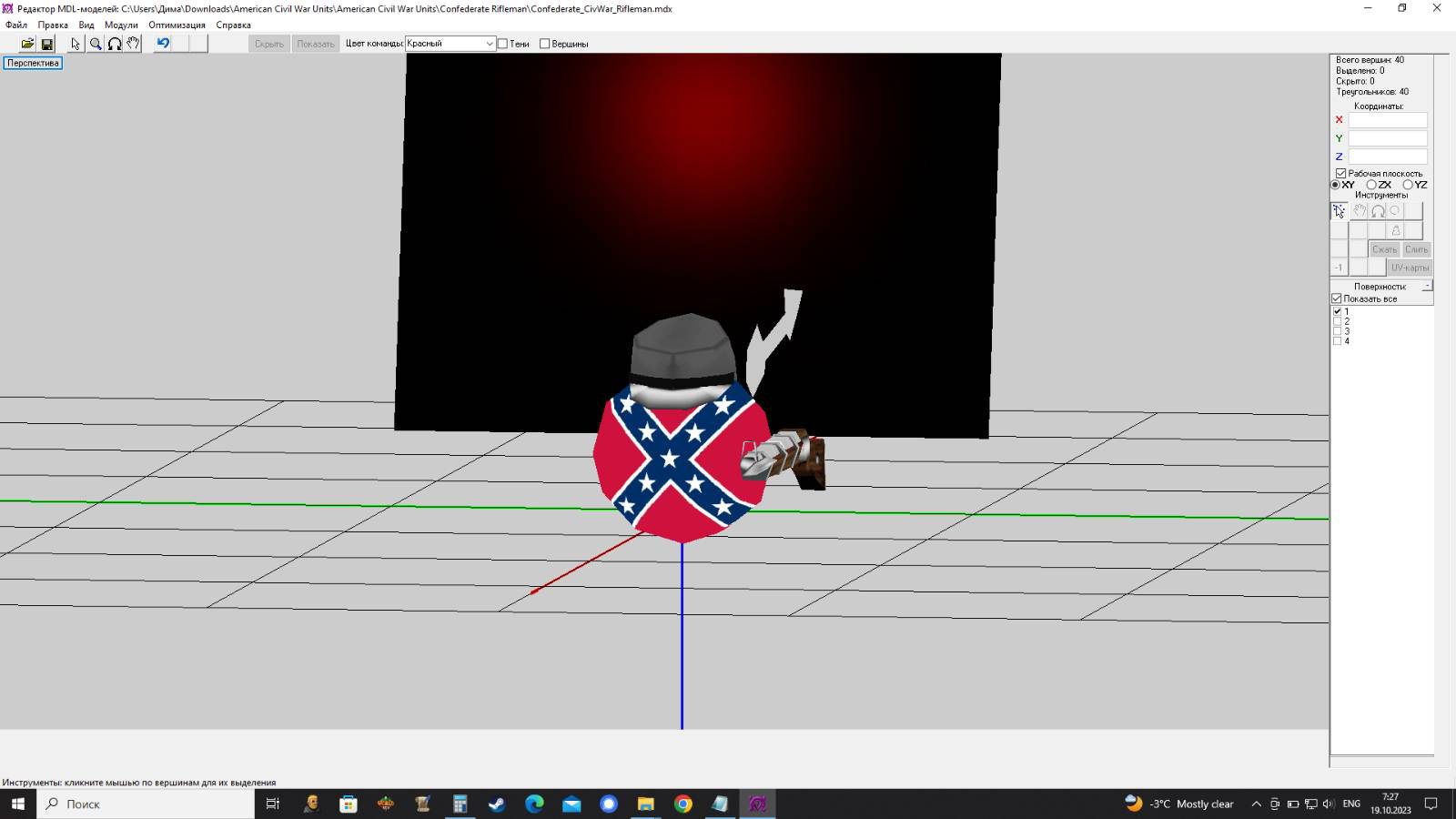The height and width of the screenshot is (819, 1456).
Task: Click the Y coordinate input field
Action: pos(1388,138)
